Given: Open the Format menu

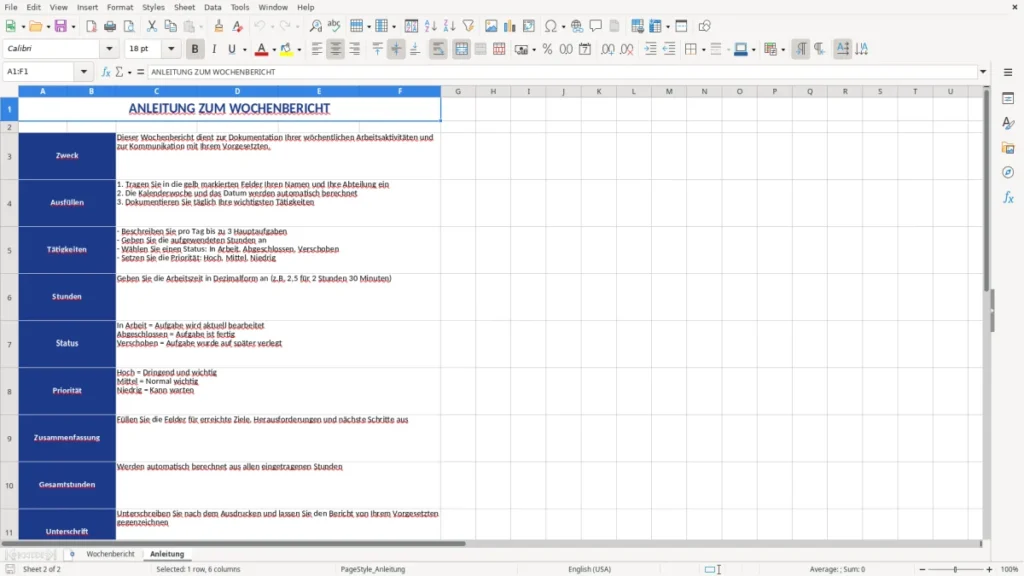Looking at the screenshot, I should (x=120, y=7).
